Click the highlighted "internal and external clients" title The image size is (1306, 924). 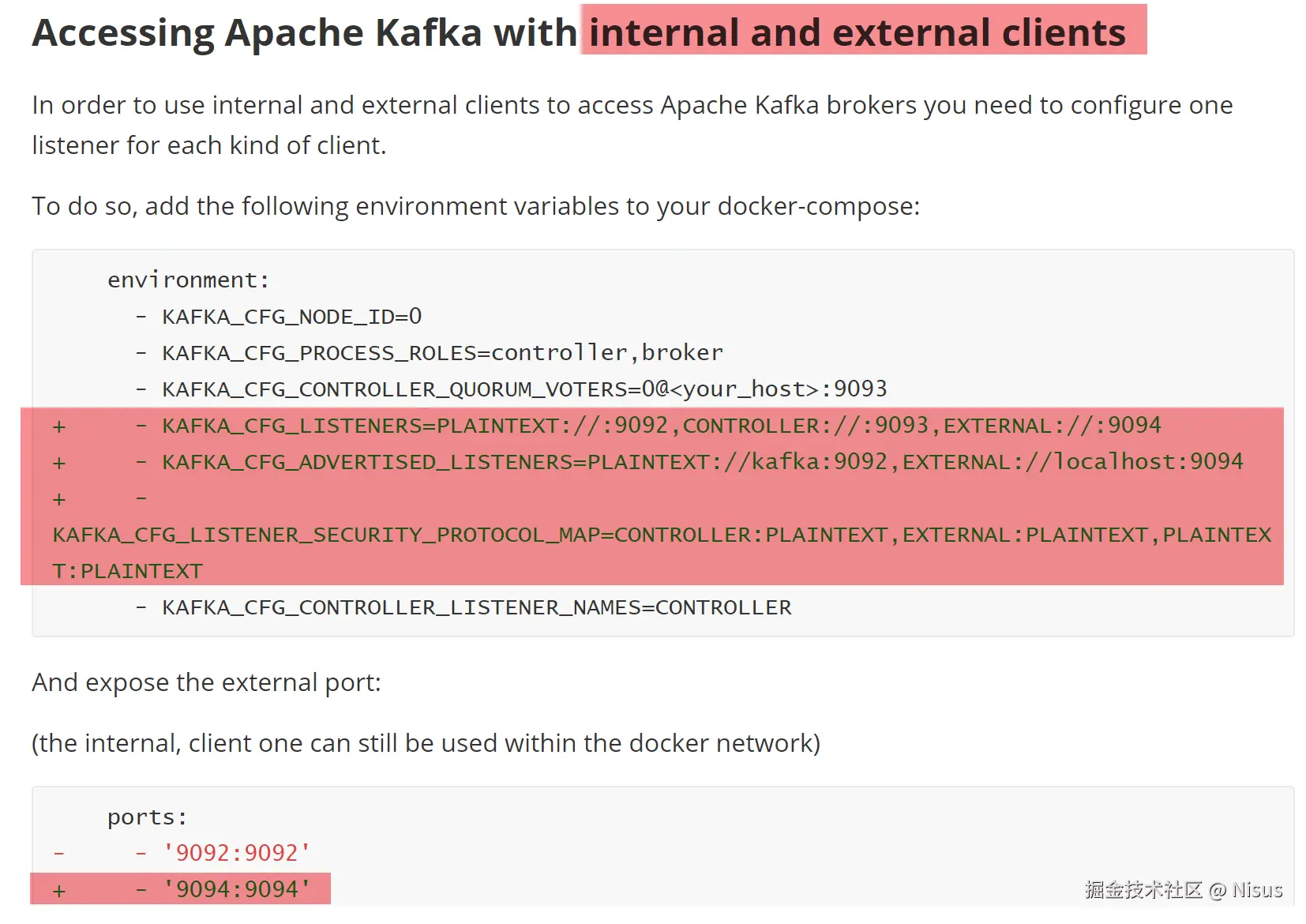pos(857,33)
